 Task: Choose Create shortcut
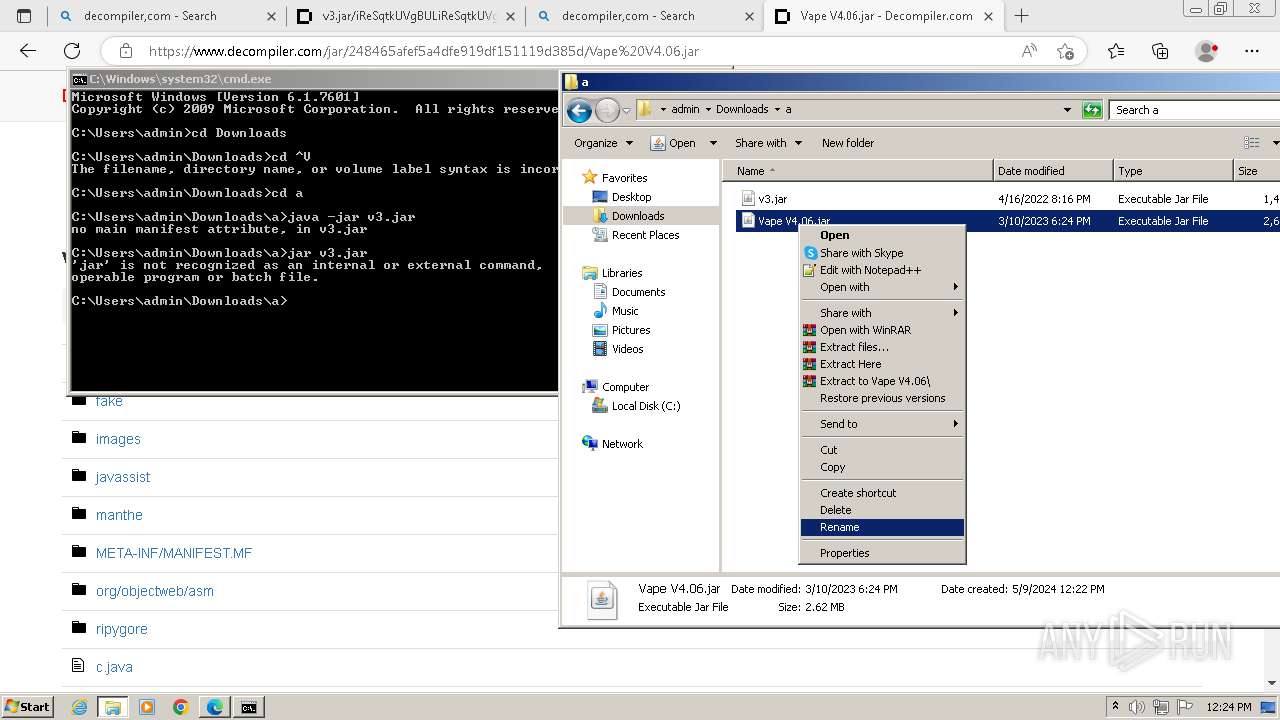(883, 493)
